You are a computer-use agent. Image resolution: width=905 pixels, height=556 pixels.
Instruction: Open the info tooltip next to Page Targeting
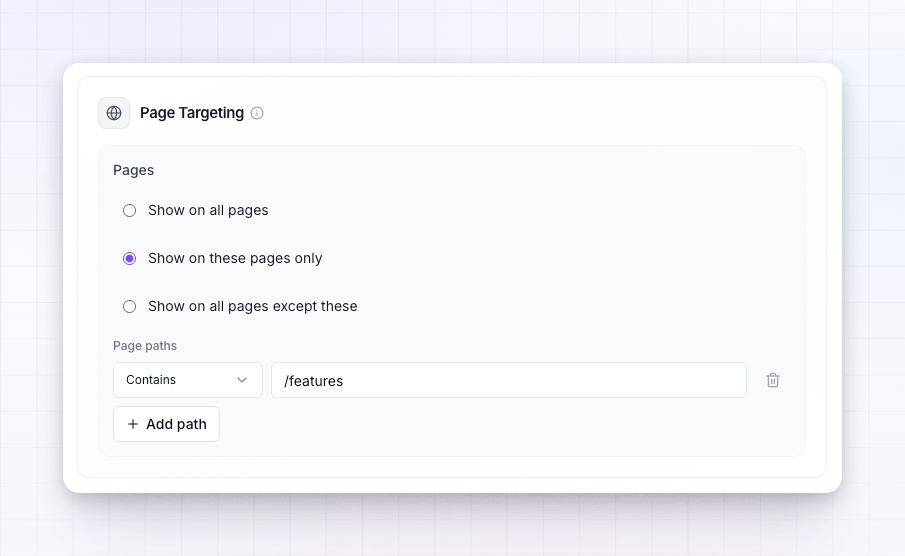click(x=257, y=113)
